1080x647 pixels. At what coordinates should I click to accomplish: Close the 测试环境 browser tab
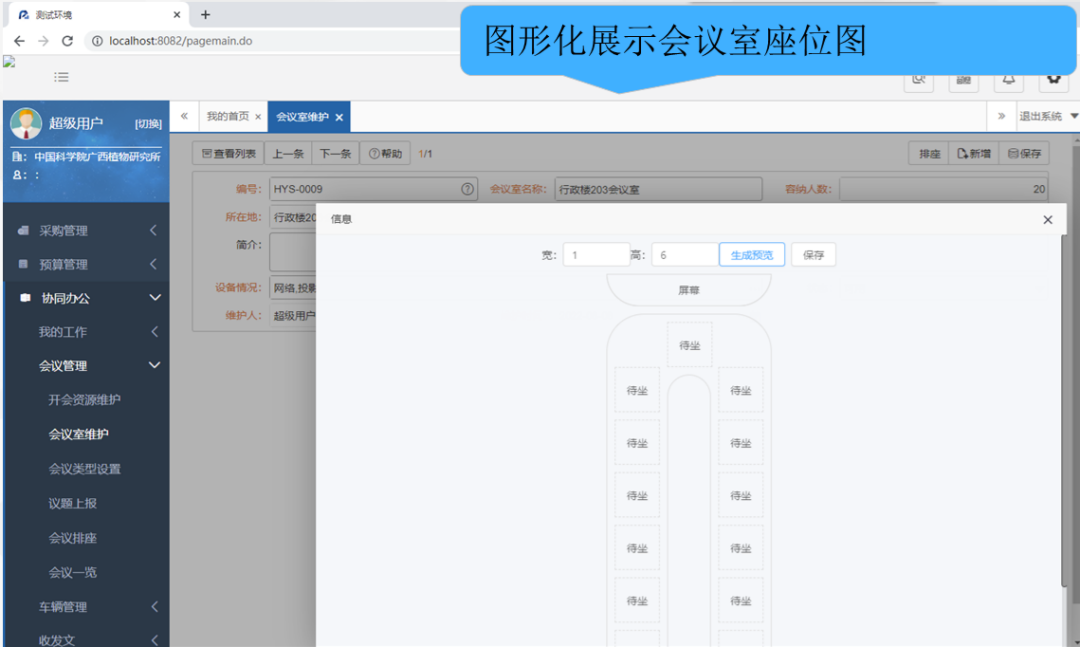pos(177,14)
